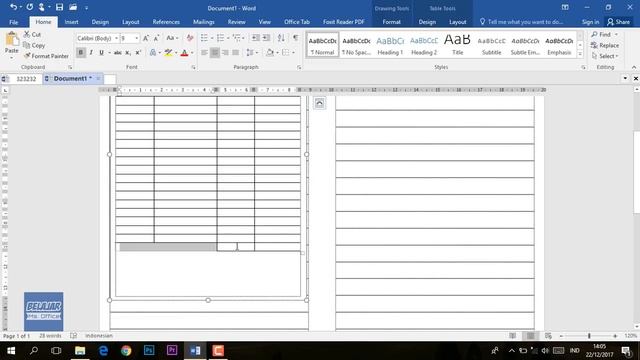
Task: Activate the Format Painter tool
Action: (x=46, y=56)
